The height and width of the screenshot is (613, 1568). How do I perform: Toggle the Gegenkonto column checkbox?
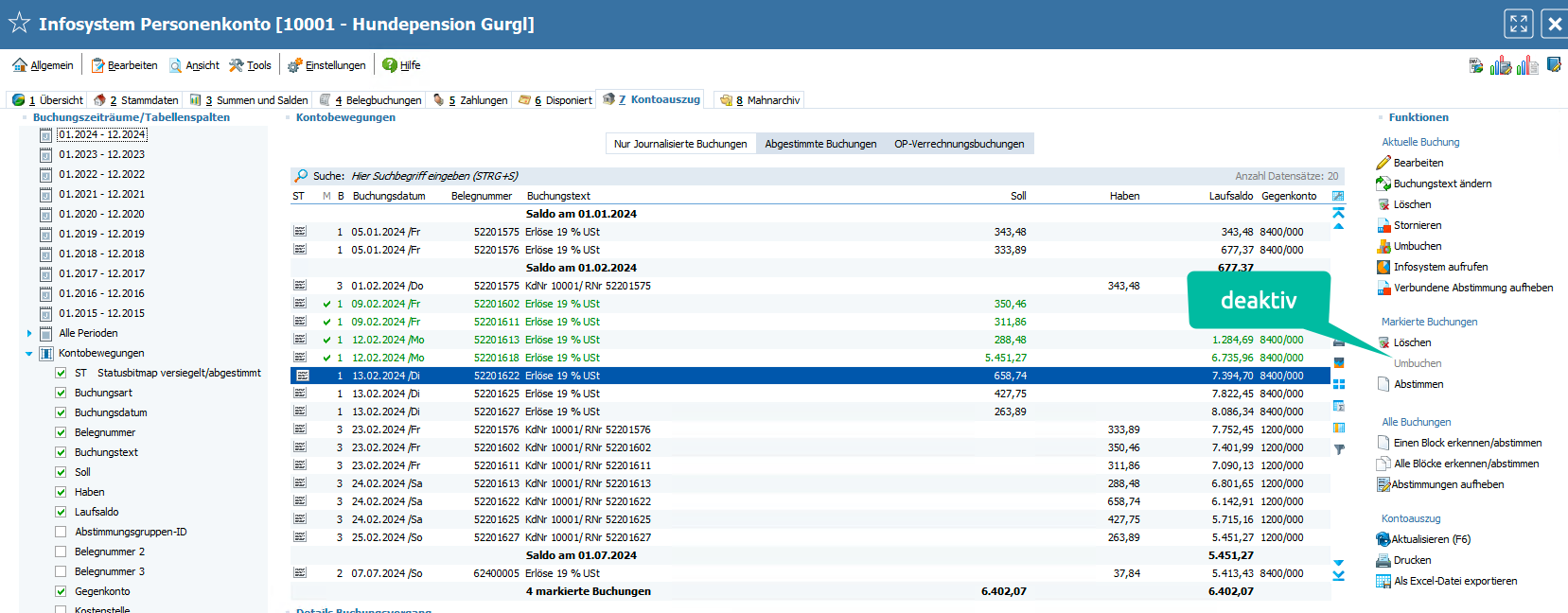[x=61, y=591]
